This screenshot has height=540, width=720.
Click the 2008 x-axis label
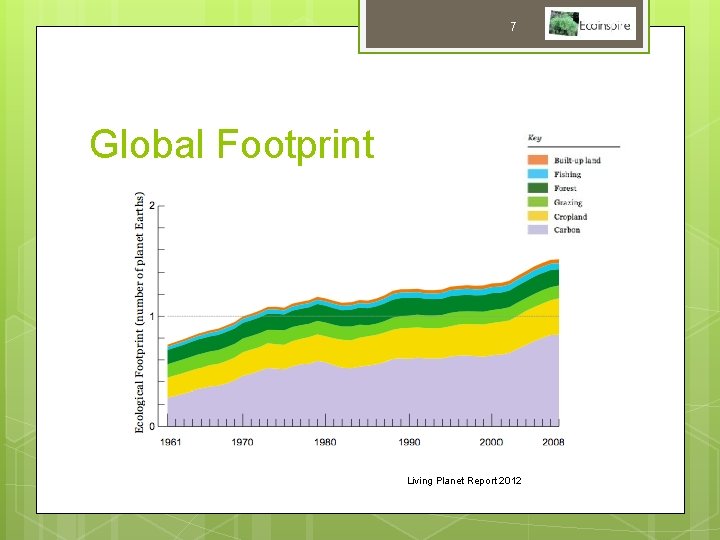553,442
